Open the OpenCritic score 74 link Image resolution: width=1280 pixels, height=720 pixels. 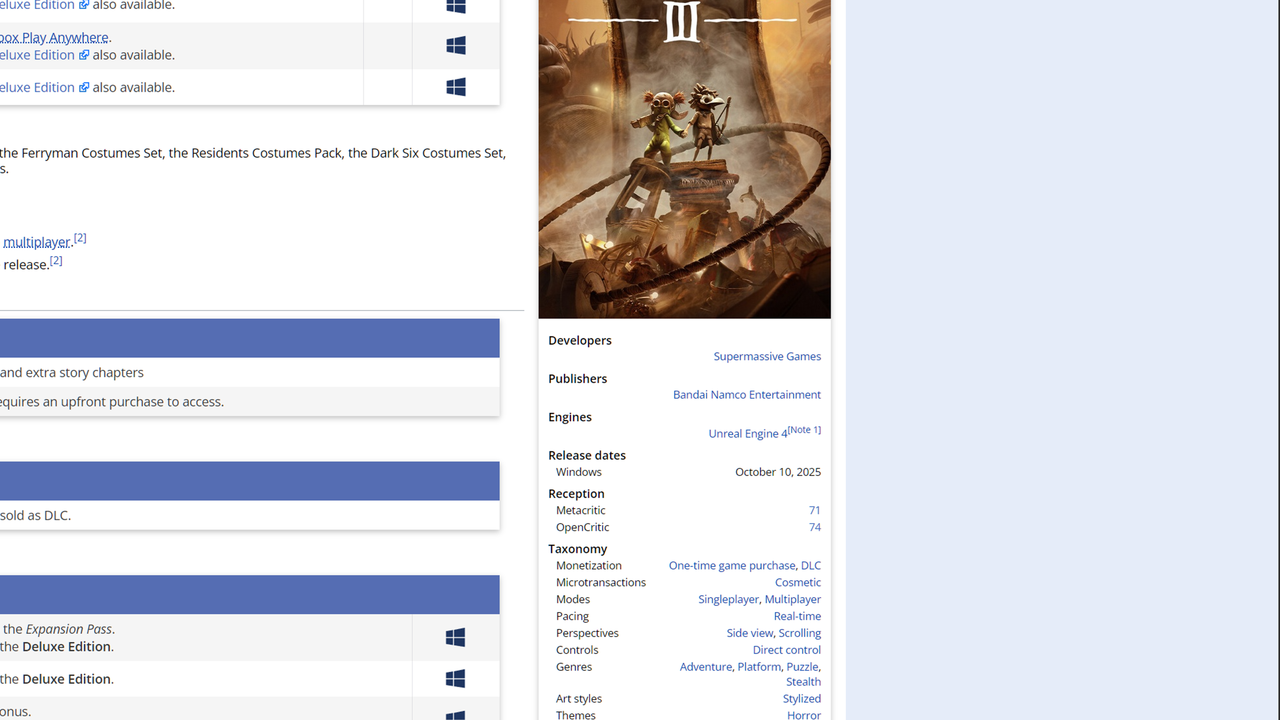pos(815,527)
